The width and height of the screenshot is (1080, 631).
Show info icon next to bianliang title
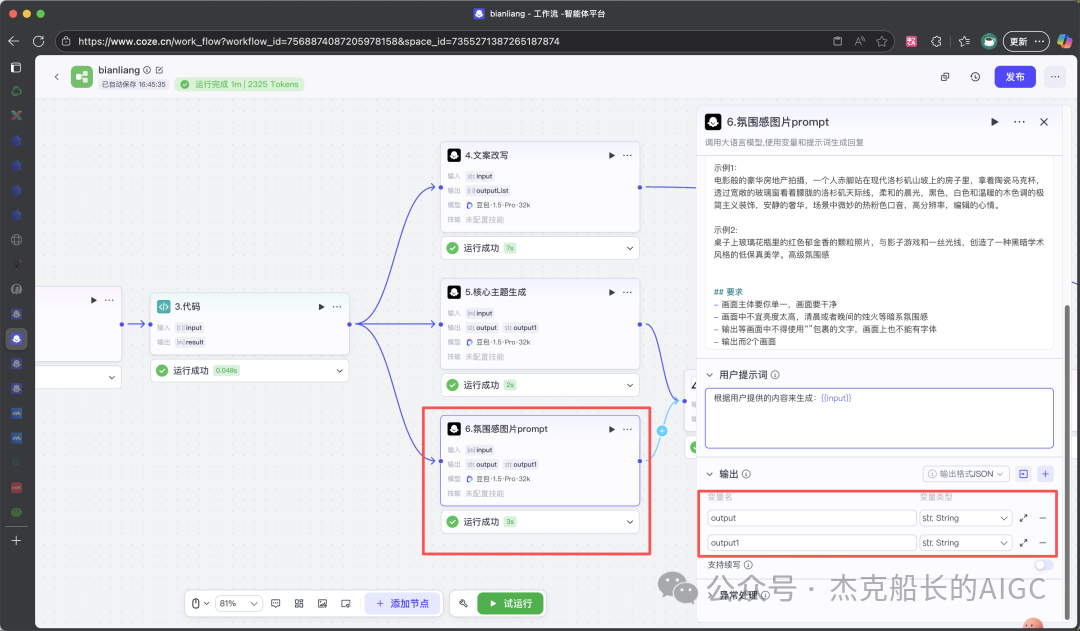147,70
